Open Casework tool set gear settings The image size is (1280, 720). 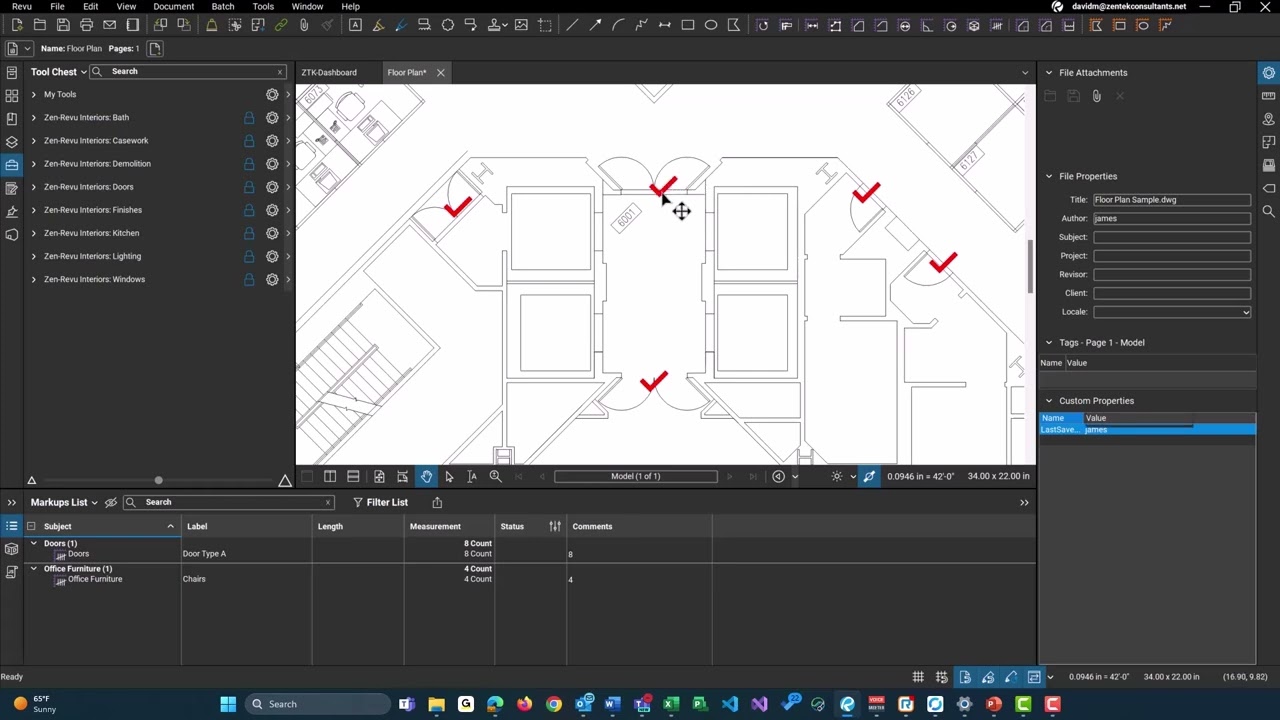click(x=272, y=141)
